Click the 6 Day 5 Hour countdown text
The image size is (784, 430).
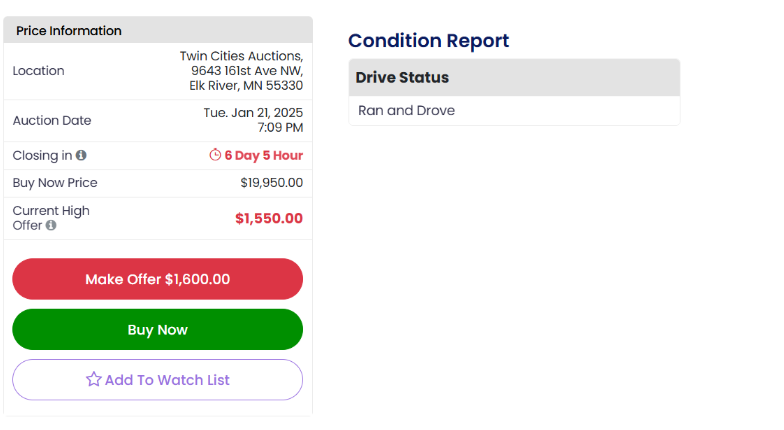263,156
